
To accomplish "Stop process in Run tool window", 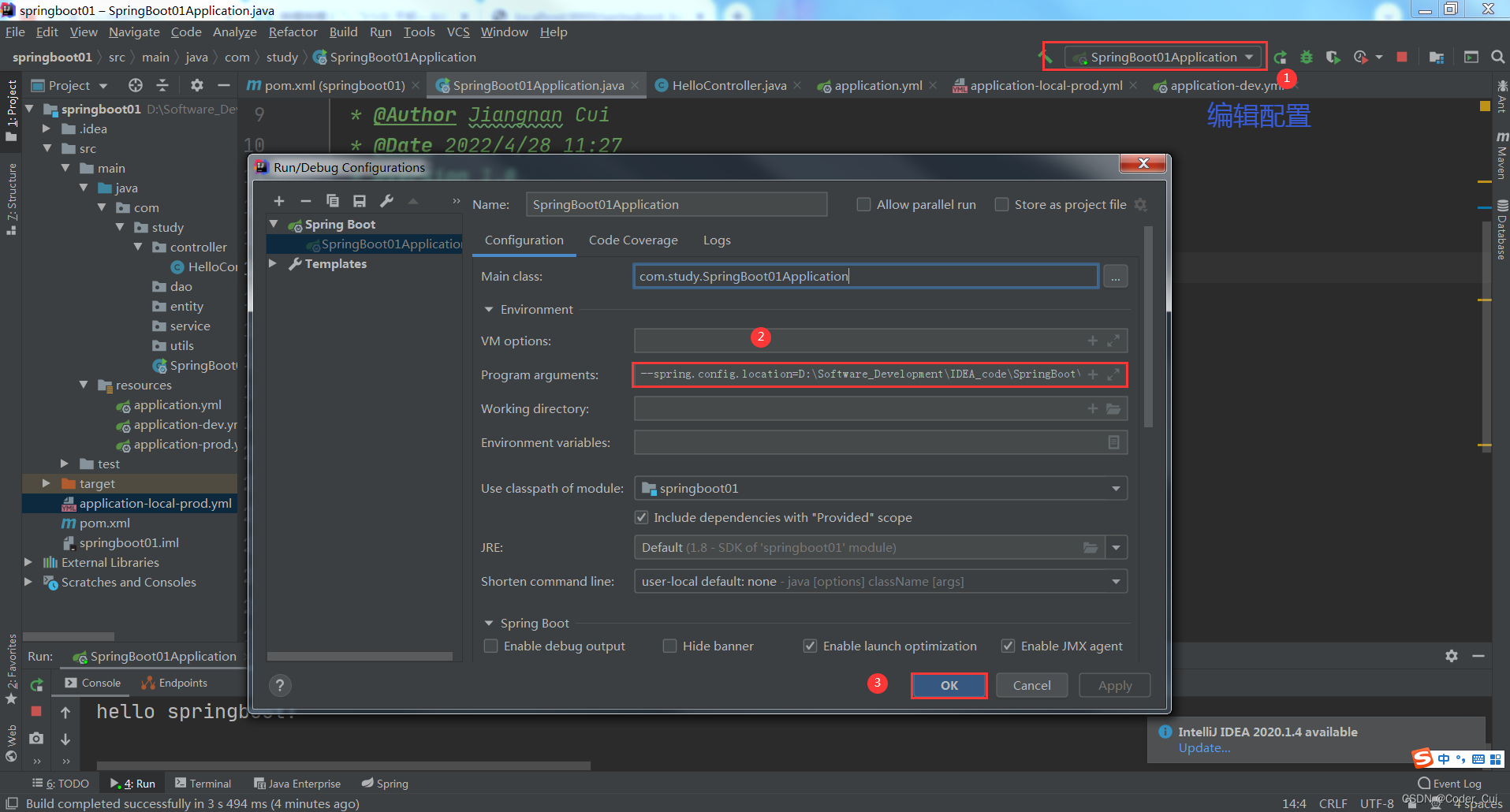I will tap(36, 711).
